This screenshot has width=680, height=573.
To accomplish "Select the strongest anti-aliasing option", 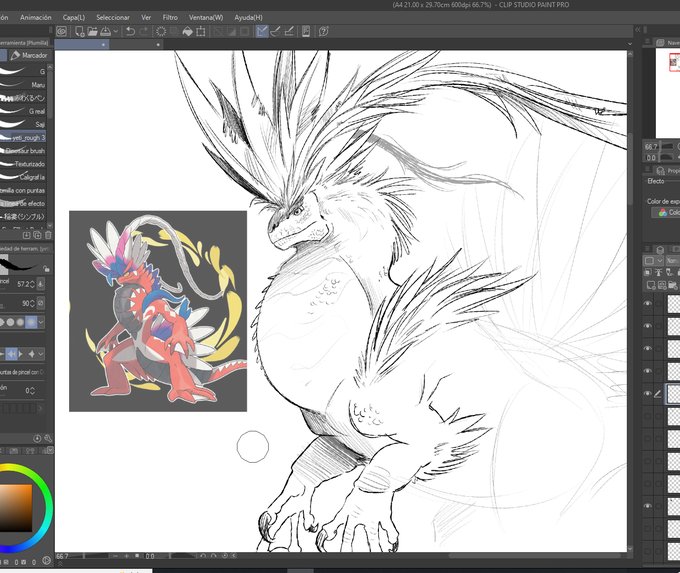I will [x=31, y=322].
